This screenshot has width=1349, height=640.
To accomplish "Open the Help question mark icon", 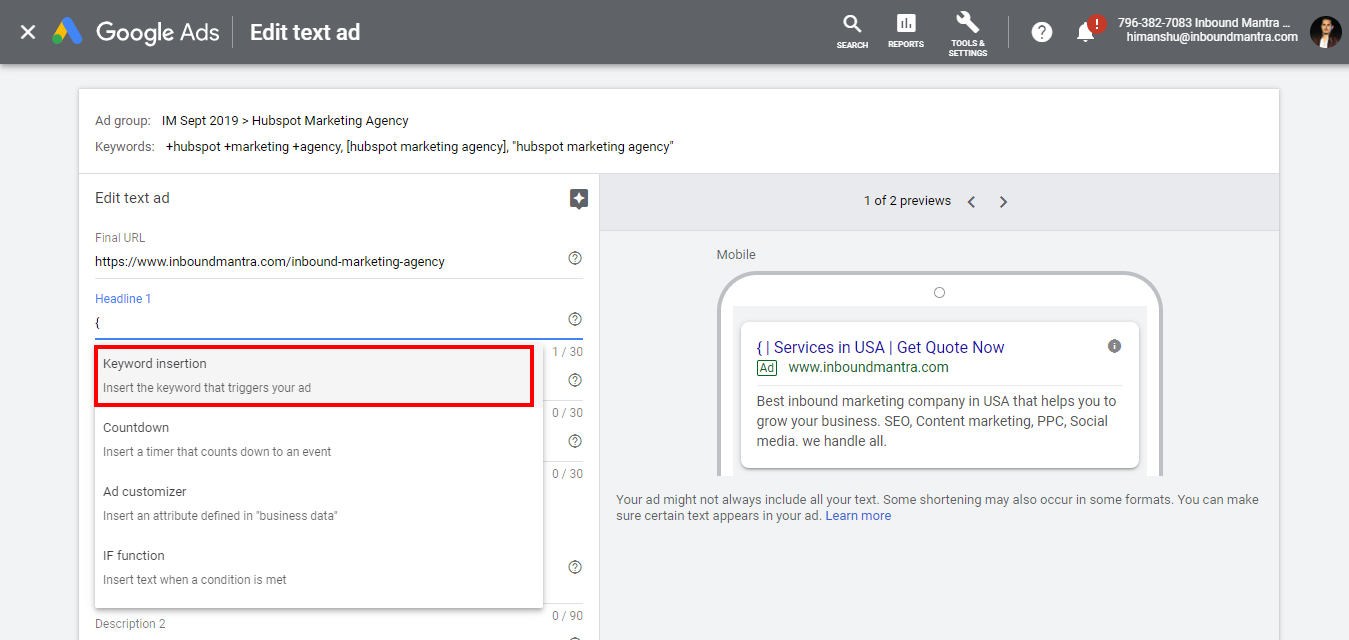I will [1042, 32].
